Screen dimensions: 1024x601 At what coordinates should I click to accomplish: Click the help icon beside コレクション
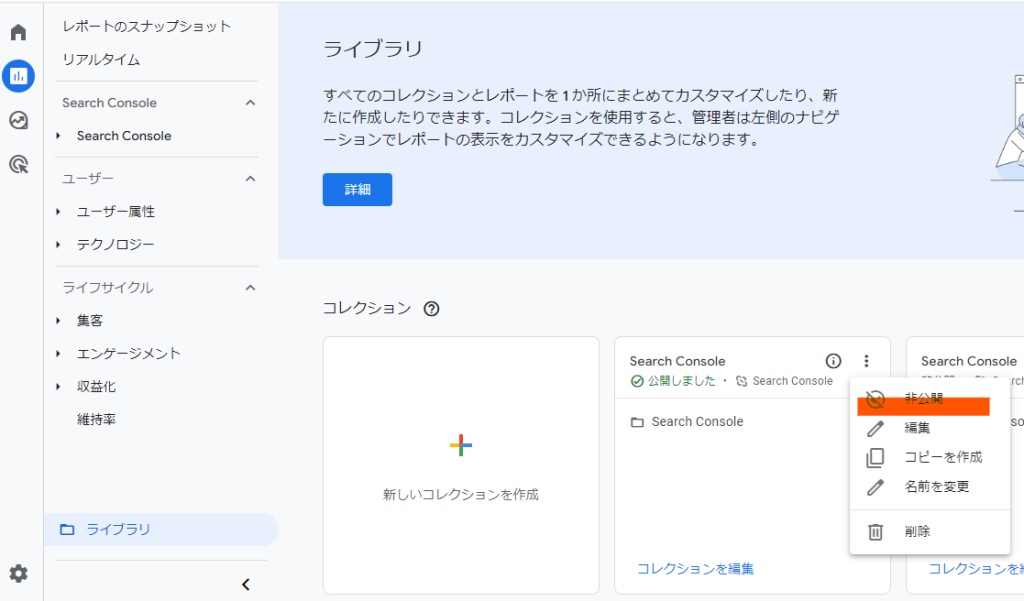pyautogui.click(x=431, y=309)
